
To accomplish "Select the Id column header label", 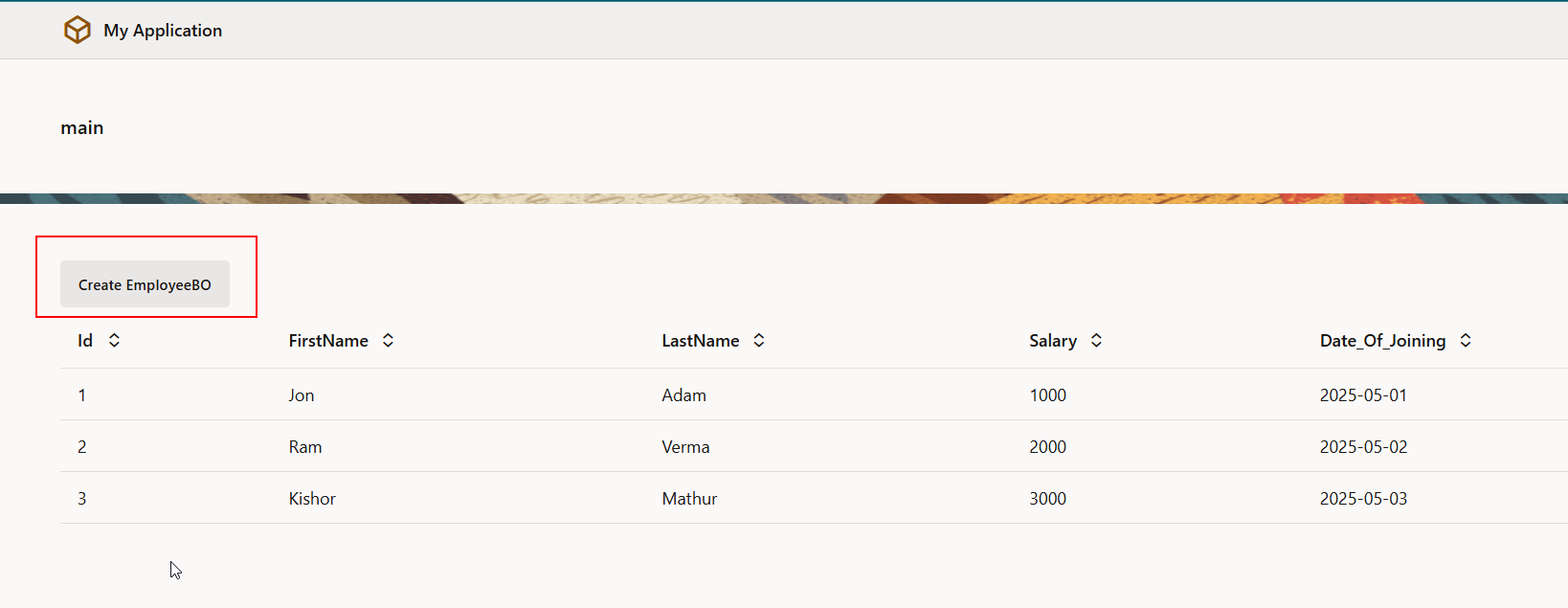I will (85, 341).
